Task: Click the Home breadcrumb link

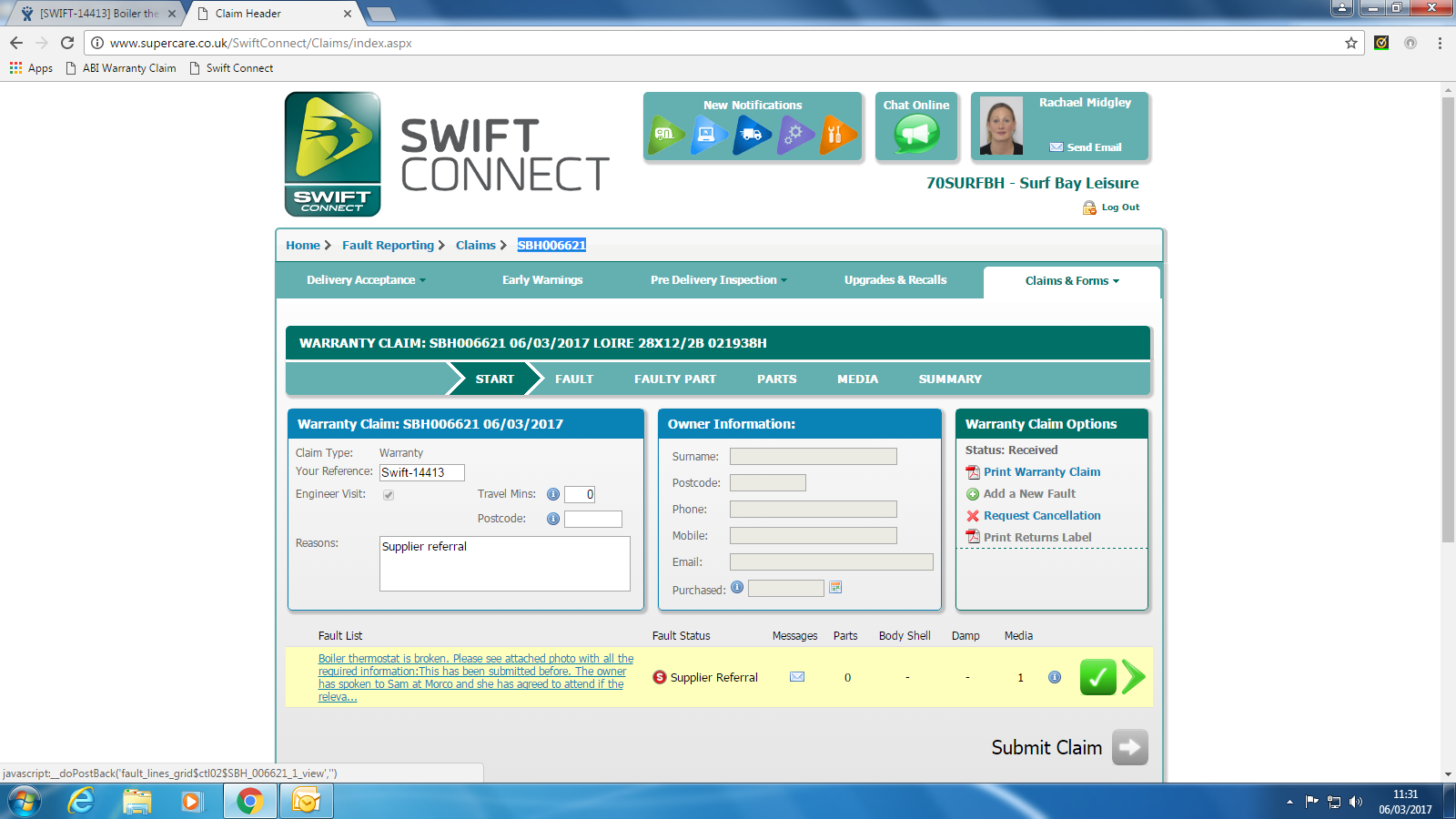Action: (x=303, y=246)
